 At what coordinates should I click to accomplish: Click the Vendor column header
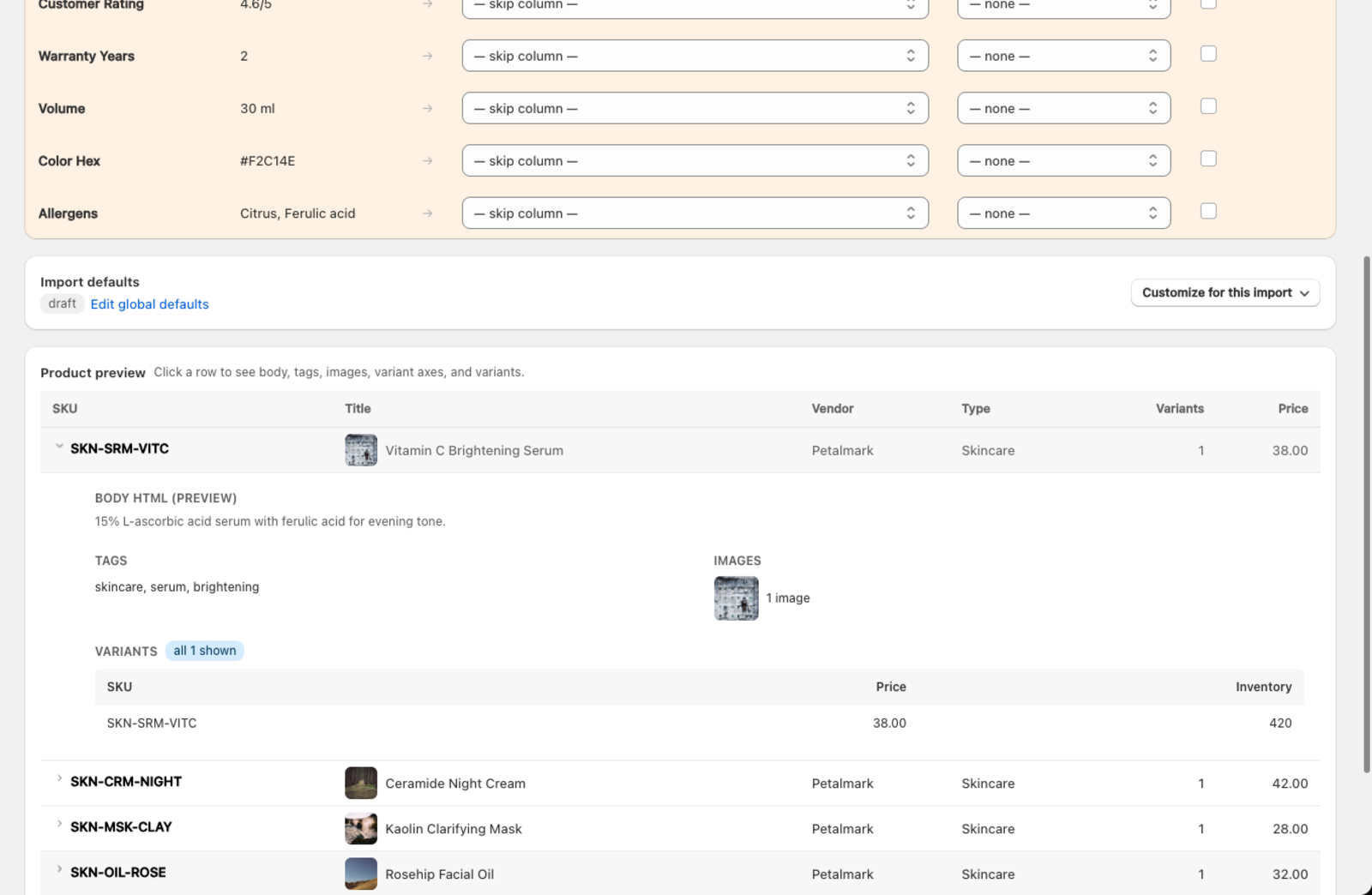pos(833,409)
